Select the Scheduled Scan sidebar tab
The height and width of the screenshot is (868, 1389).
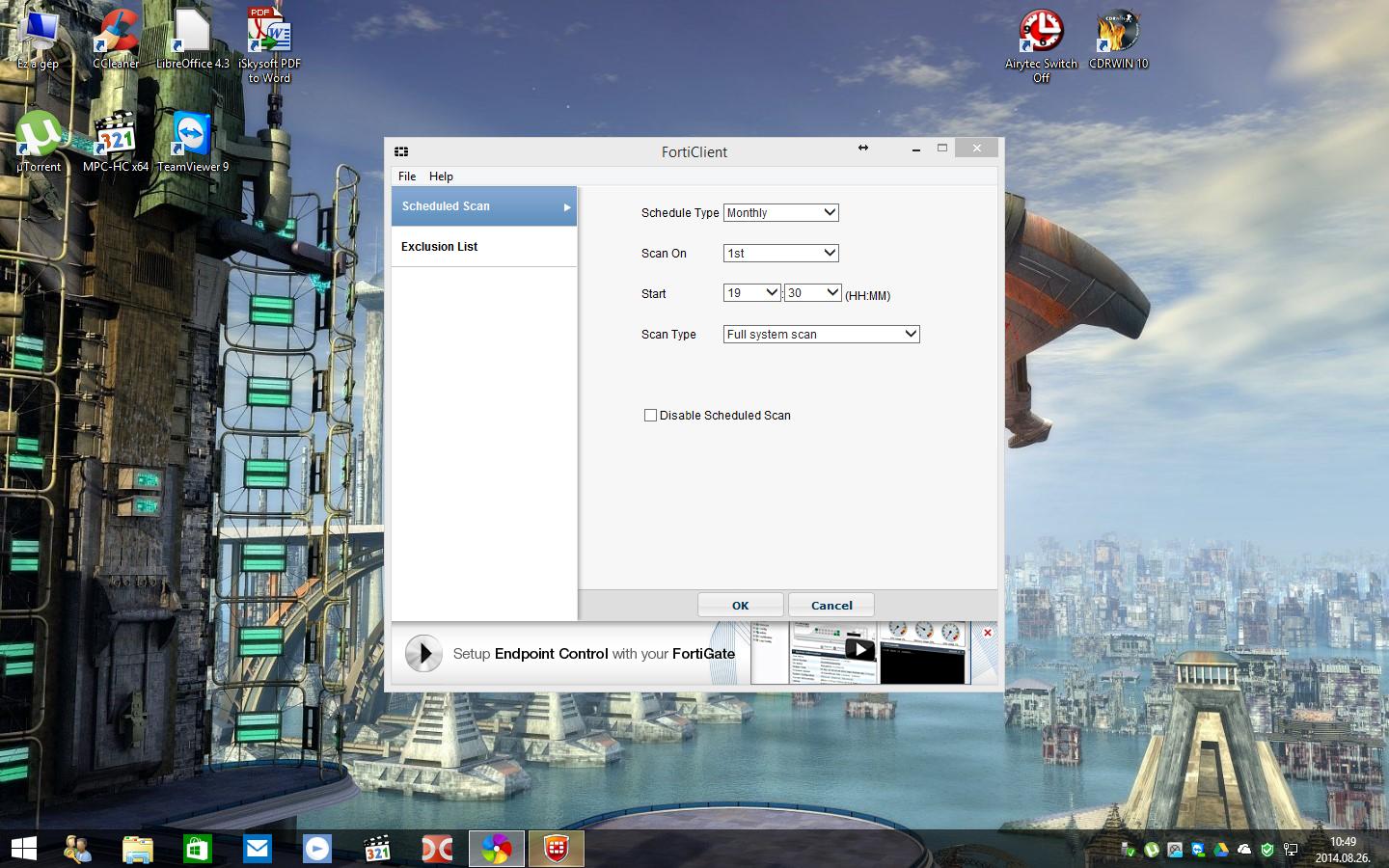(484, 206)
